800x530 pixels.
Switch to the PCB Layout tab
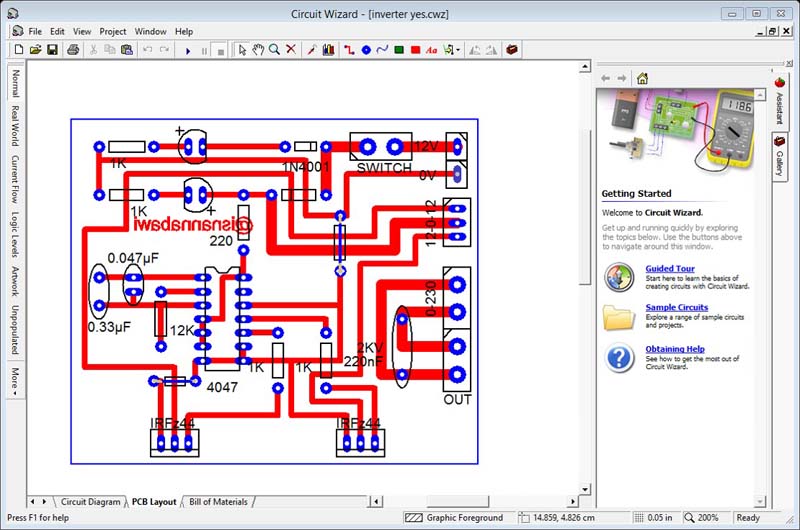(154, 502)
